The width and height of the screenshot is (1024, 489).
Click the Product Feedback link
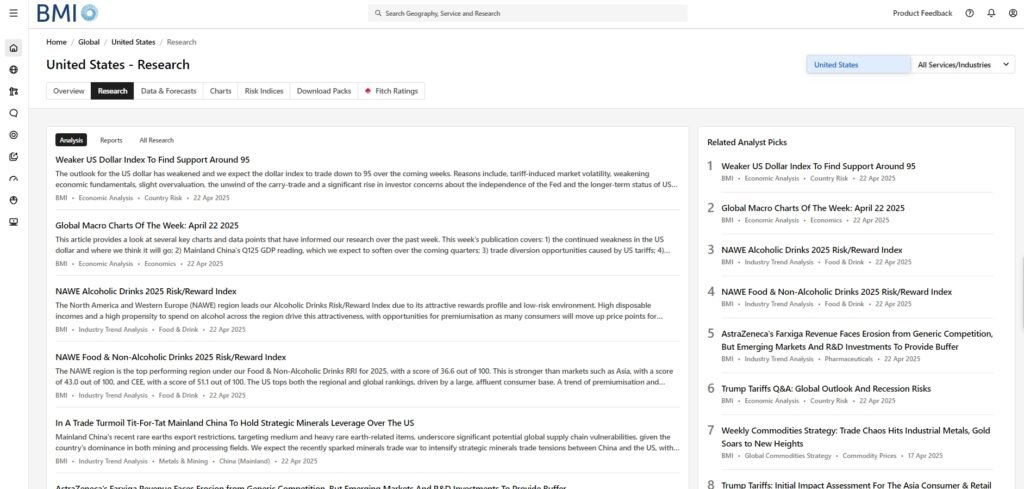pyautogui.click(x=922, y=13)
